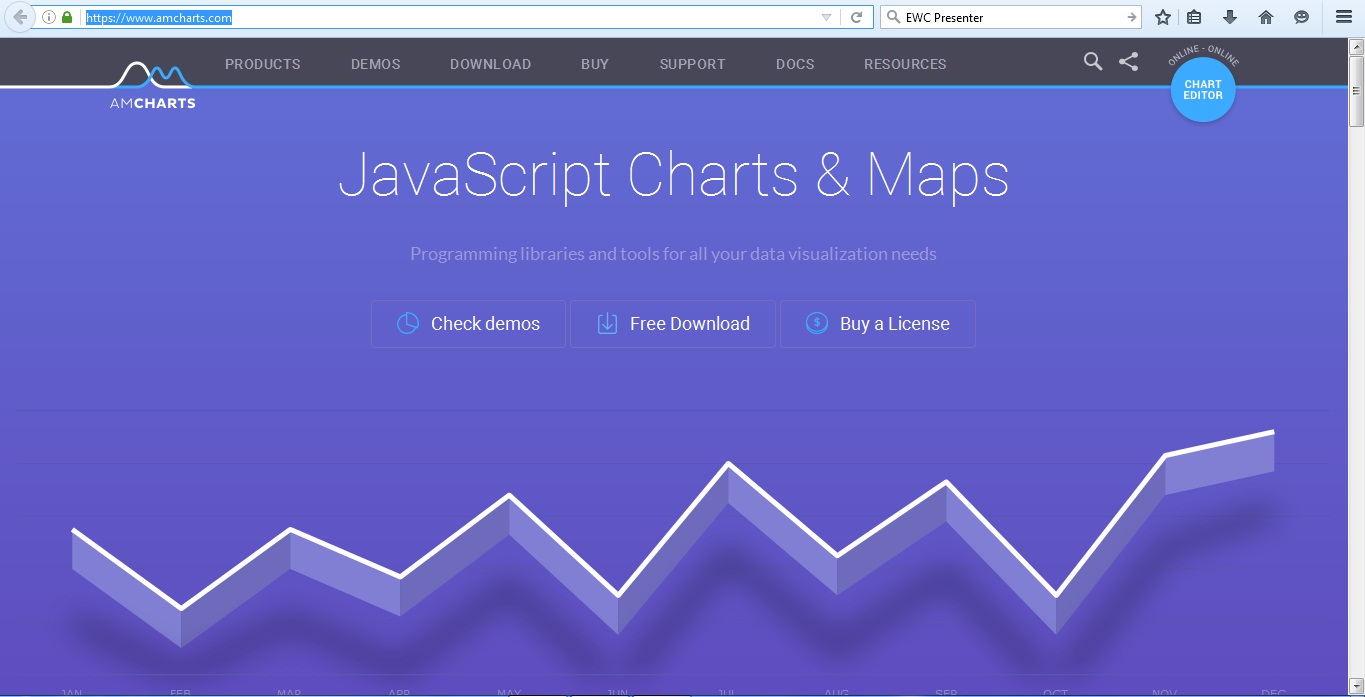Open the SUPPORT nav item
This screenshot has height=697, width=1365.
coord(693,64)
